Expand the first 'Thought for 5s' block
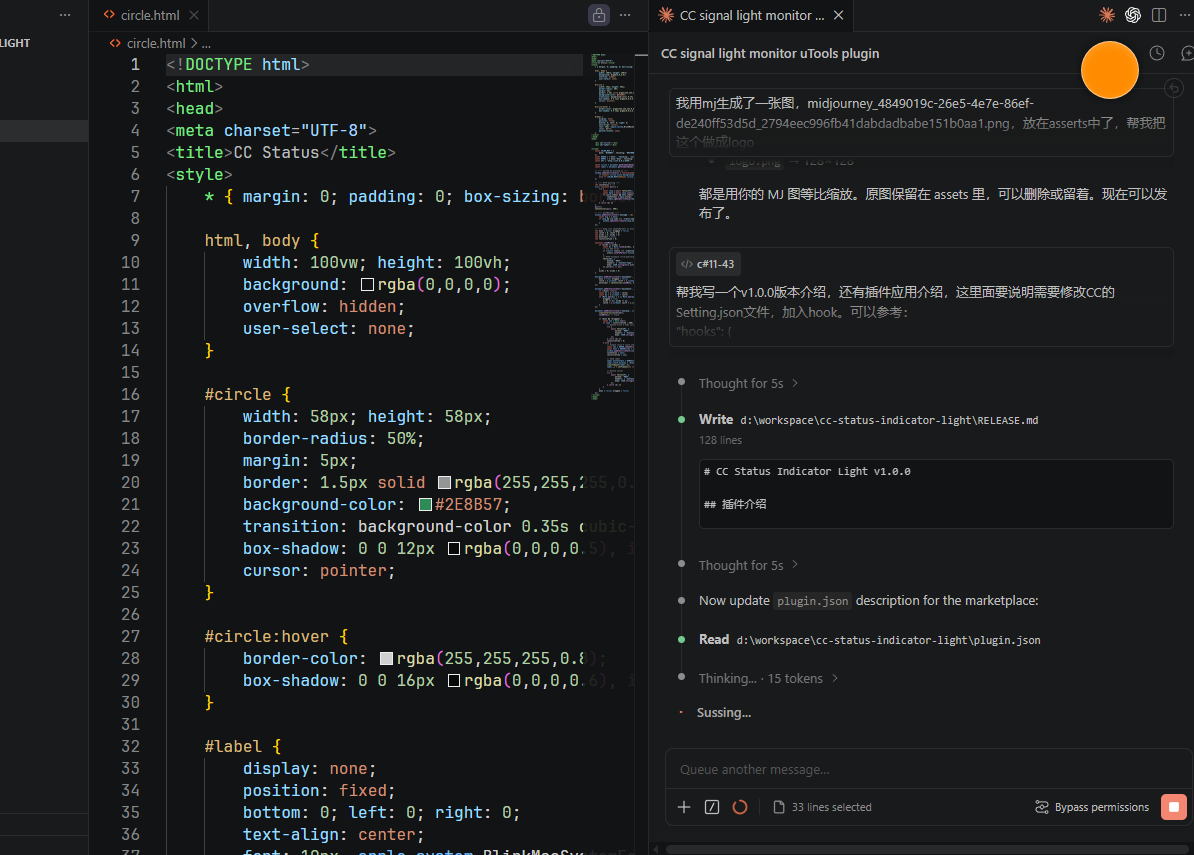The image size is (1194, 855). 748,383
